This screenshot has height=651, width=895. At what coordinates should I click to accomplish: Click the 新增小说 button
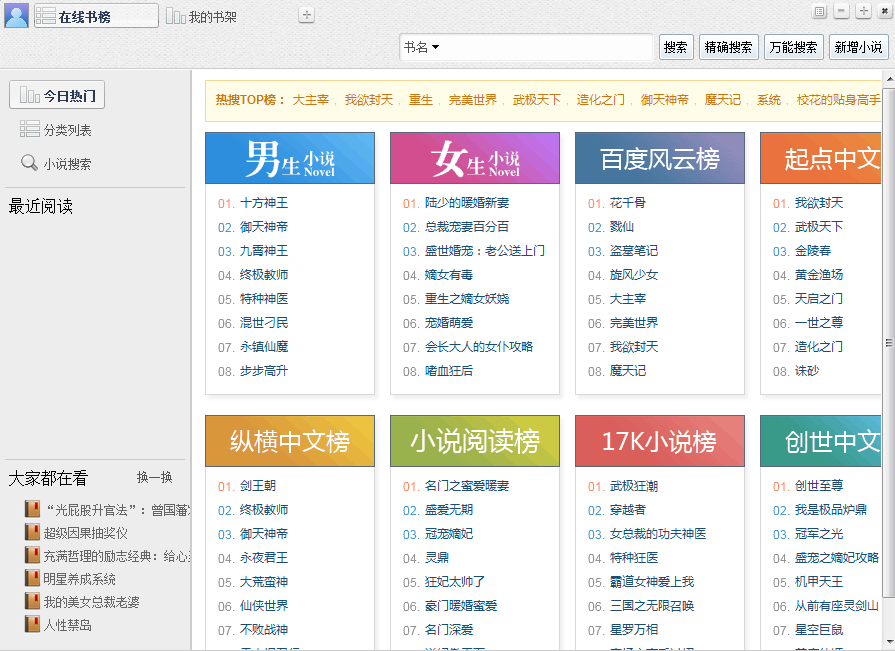858,47
